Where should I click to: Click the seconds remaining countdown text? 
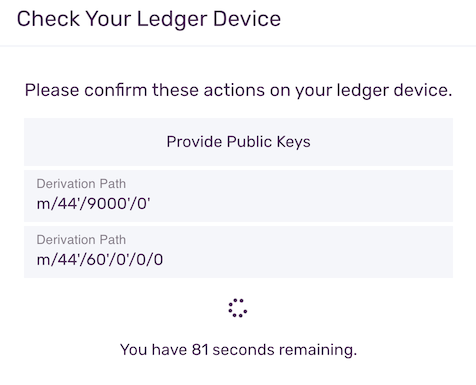click(x=238, y=350)
